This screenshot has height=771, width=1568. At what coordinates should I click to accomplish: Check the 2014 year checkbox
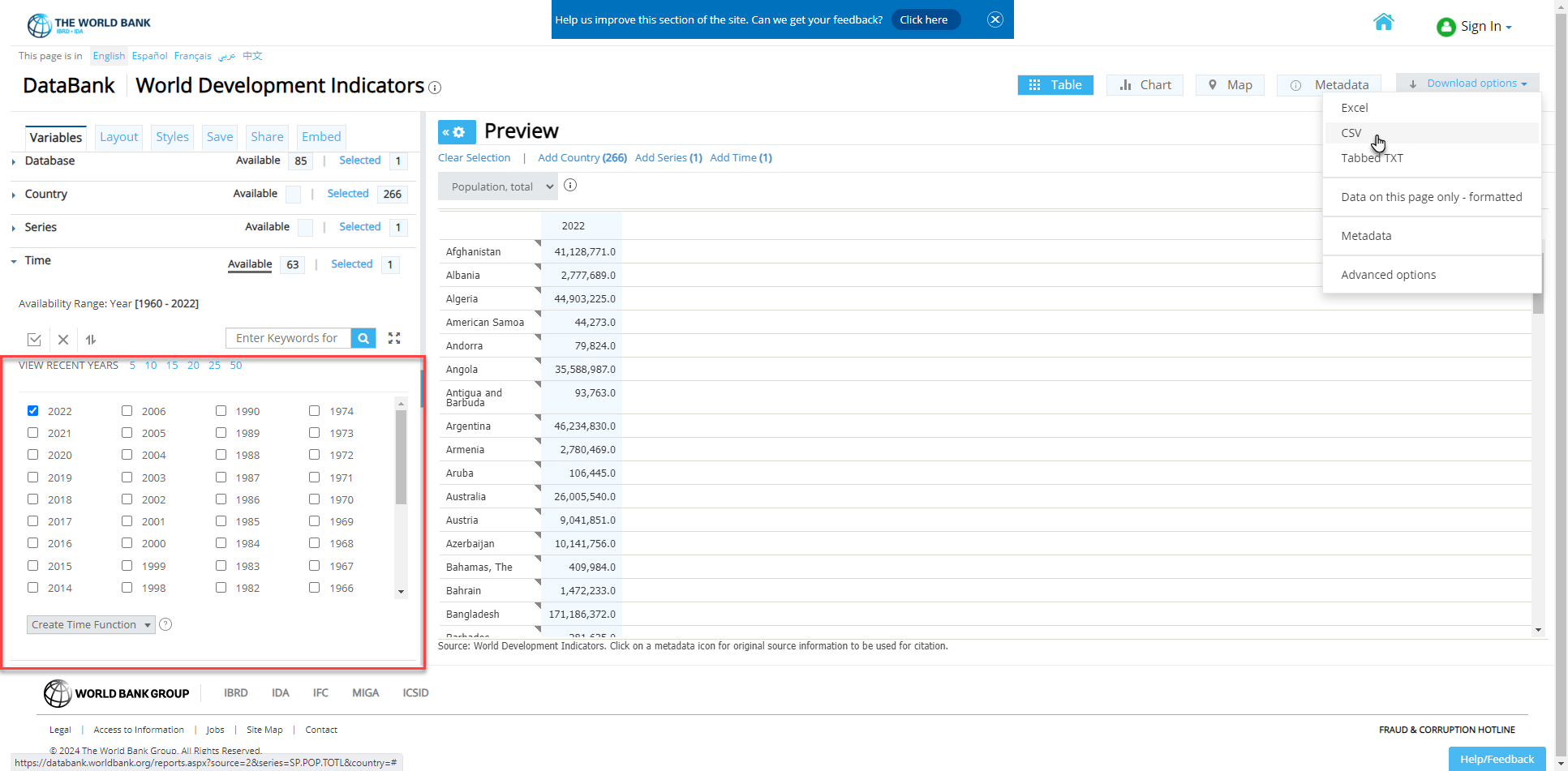(x=33, y=588)
